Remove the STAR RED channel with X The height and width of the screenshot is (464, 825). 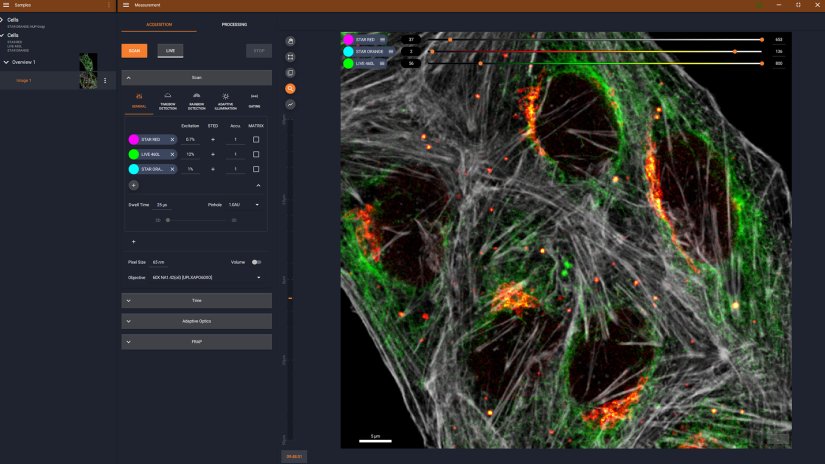[172, 140]
